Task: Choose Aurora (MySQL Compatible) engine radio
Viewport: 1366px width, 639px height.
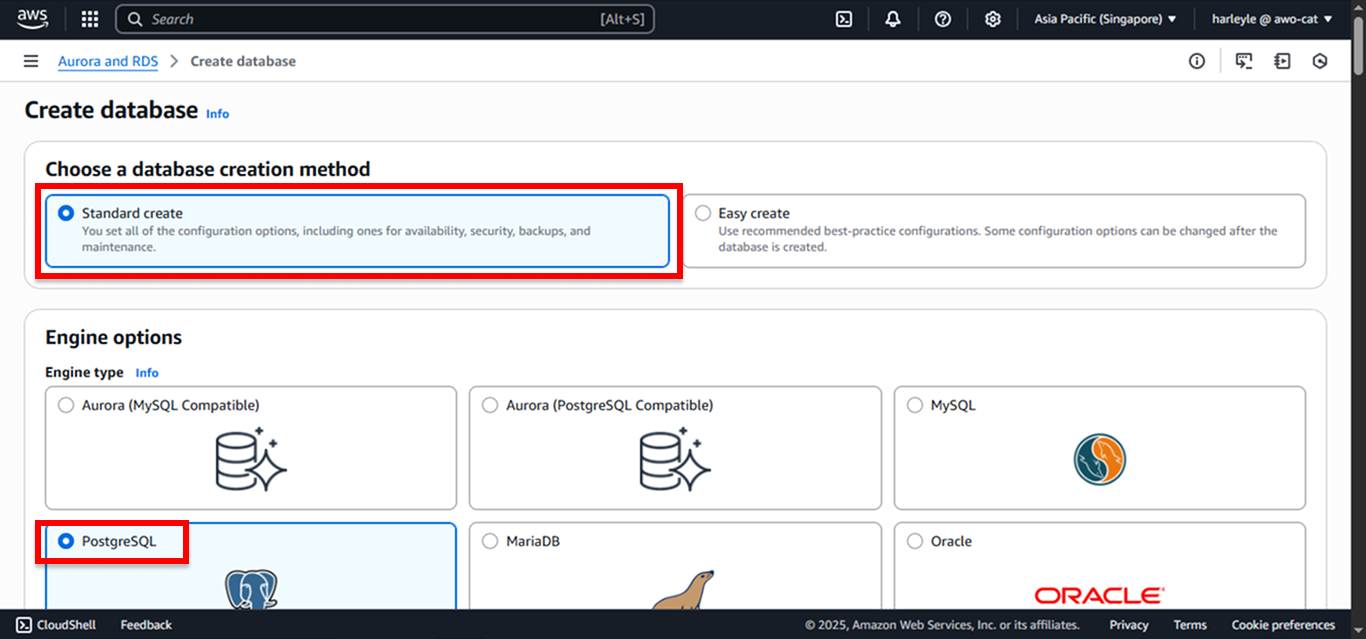Action: tap(66, 405)
